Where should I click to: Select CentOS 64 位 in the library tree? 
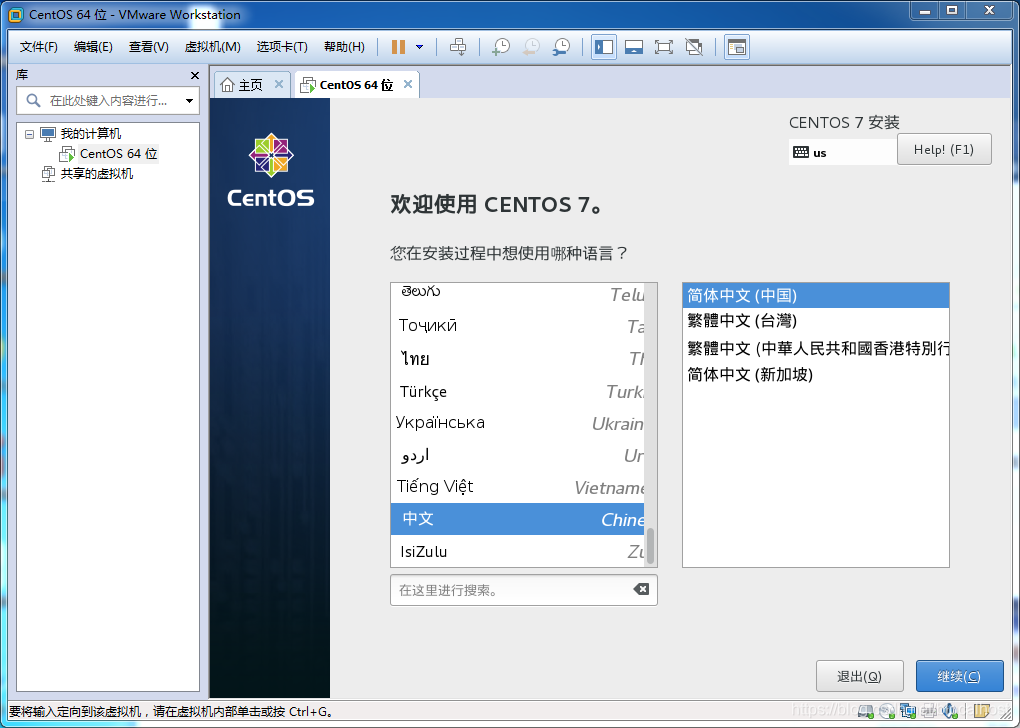pos(118,154)
